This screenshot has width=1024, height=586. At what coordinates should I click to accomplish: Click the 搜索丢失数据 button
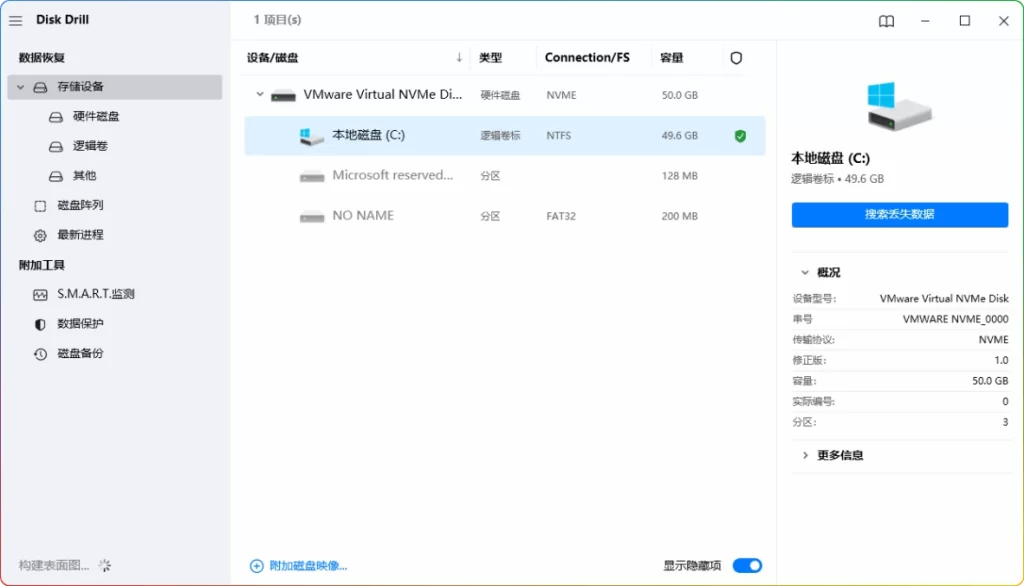point(898,214)
